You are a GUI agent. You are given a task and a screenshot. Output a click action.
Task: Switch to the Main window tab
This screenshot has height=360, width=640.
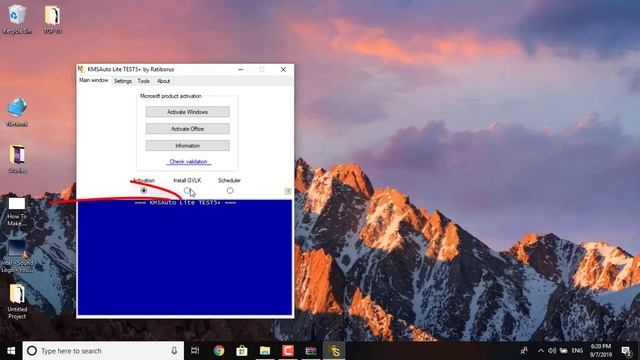[93, 80]
